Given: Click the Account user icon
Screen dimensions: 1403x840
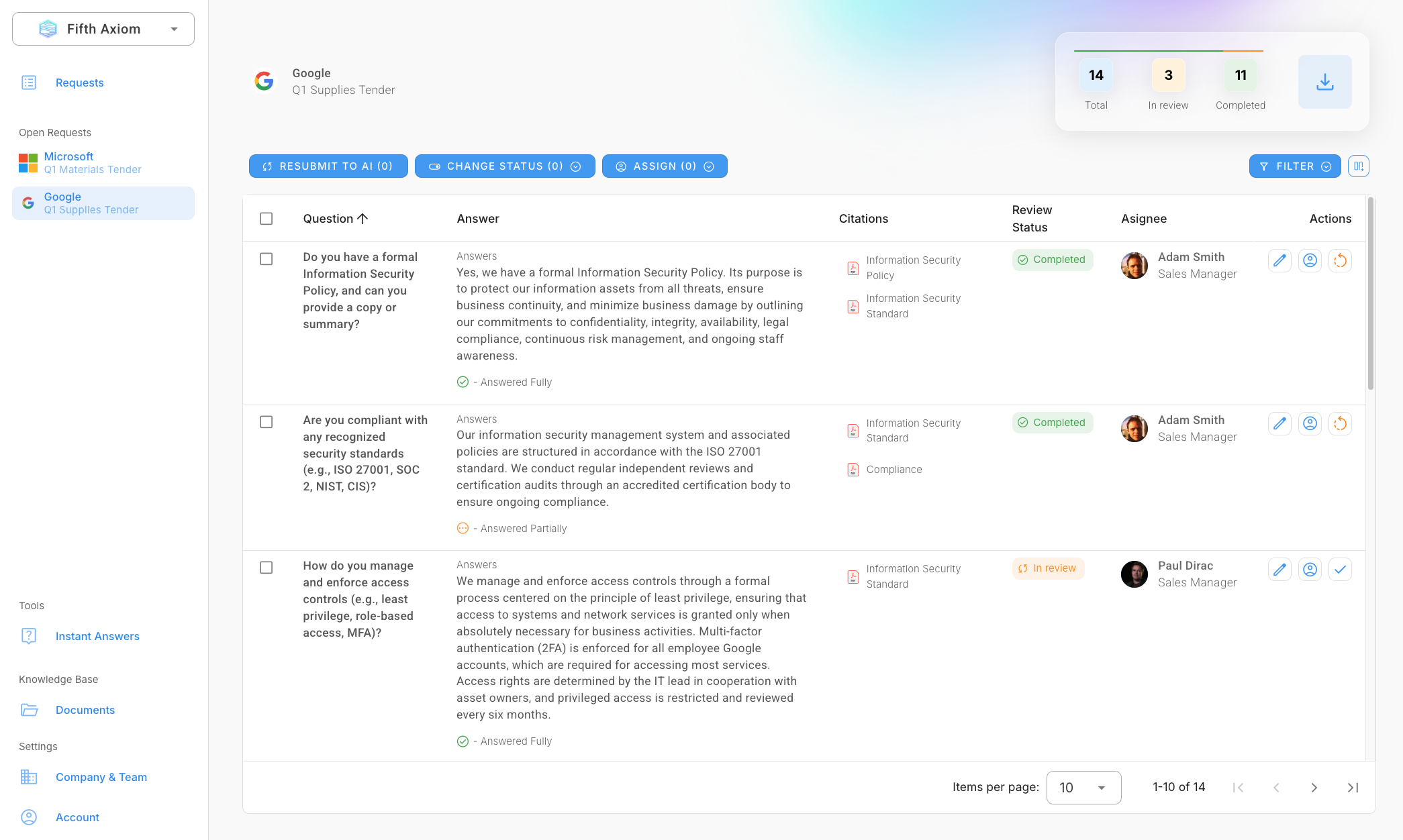Looking at the screenshot, I should point(29,817).
